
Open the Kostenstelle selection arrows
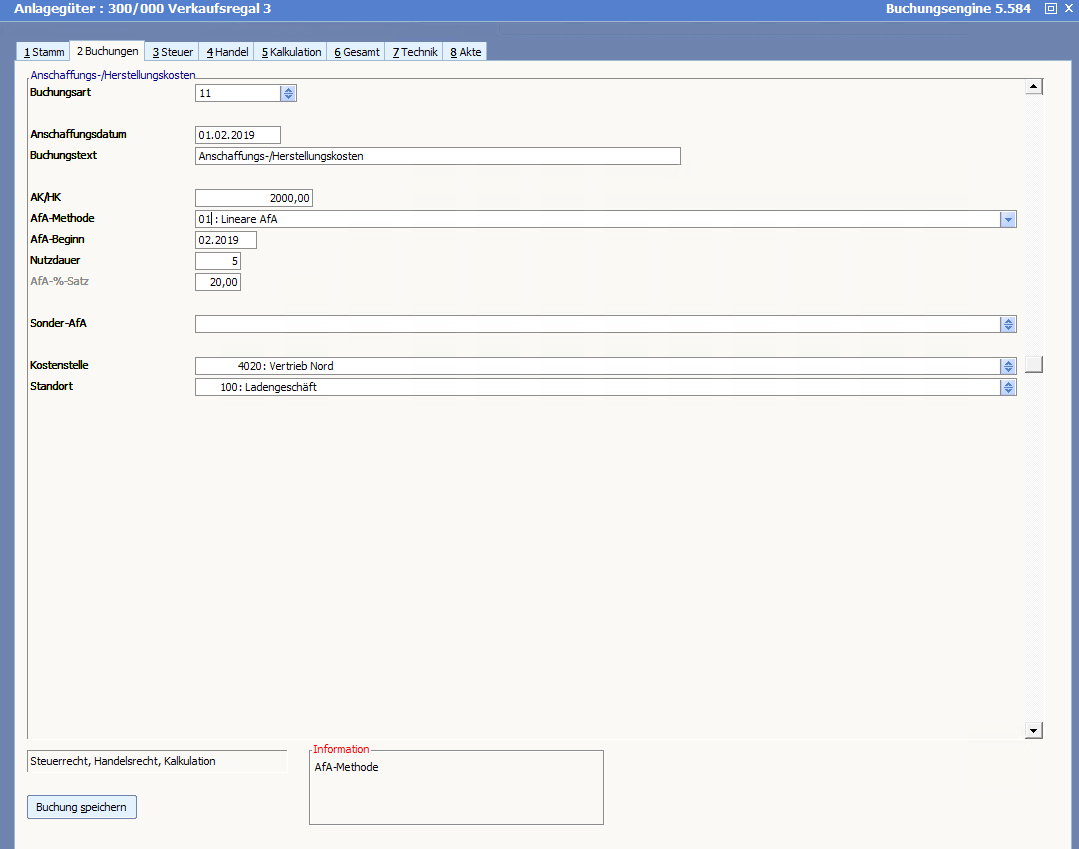pos(1008,366)
